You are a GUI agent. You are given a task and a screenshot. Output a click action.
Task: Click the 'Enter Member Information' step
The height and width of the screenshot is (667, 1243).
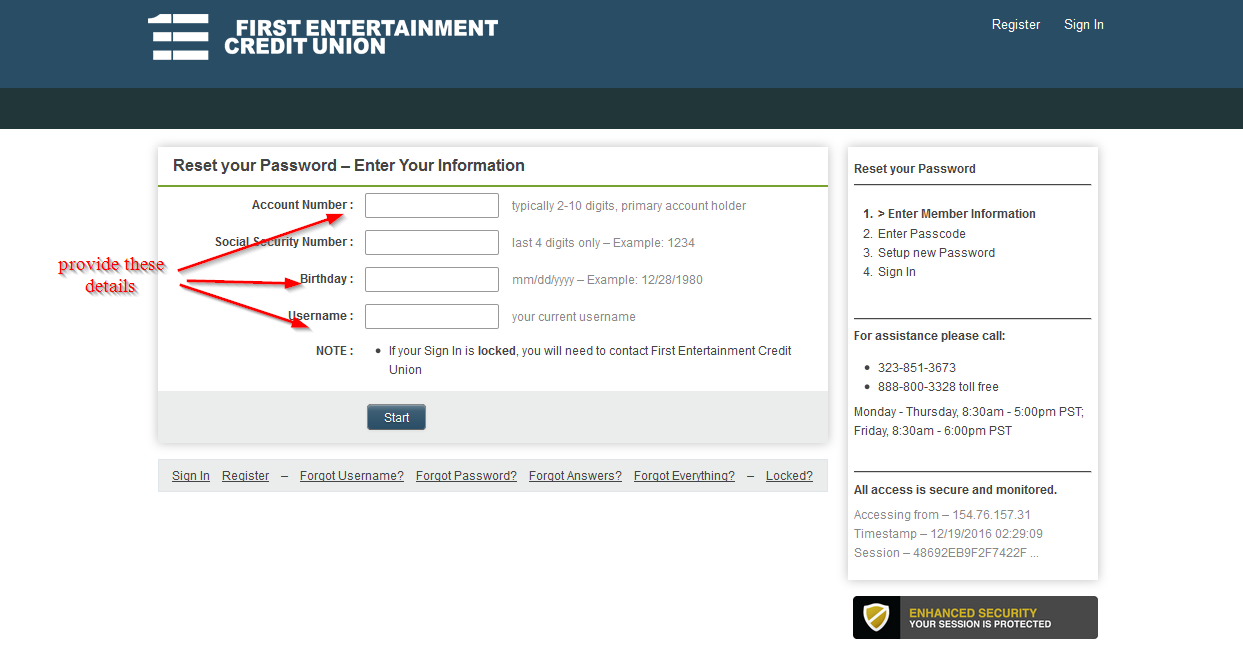(x=956, y=214)
